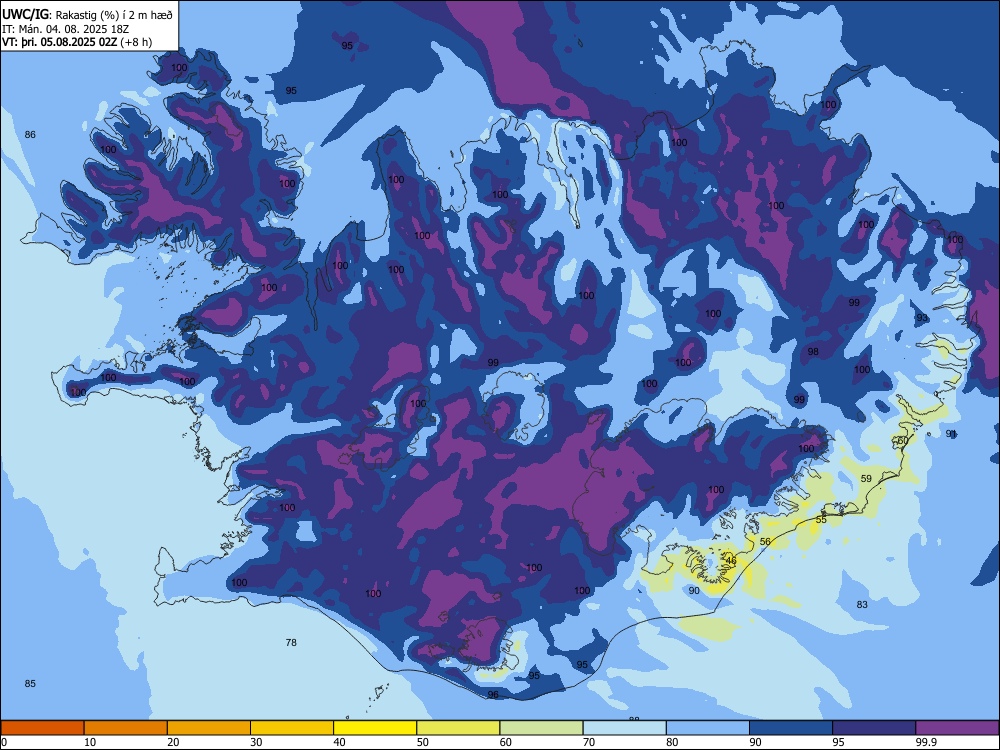The width and height of the screenshot is (1000, 750).
Task: Pick the pale yellow 50–60 legend swatch
Action: [x=458, y=728]
